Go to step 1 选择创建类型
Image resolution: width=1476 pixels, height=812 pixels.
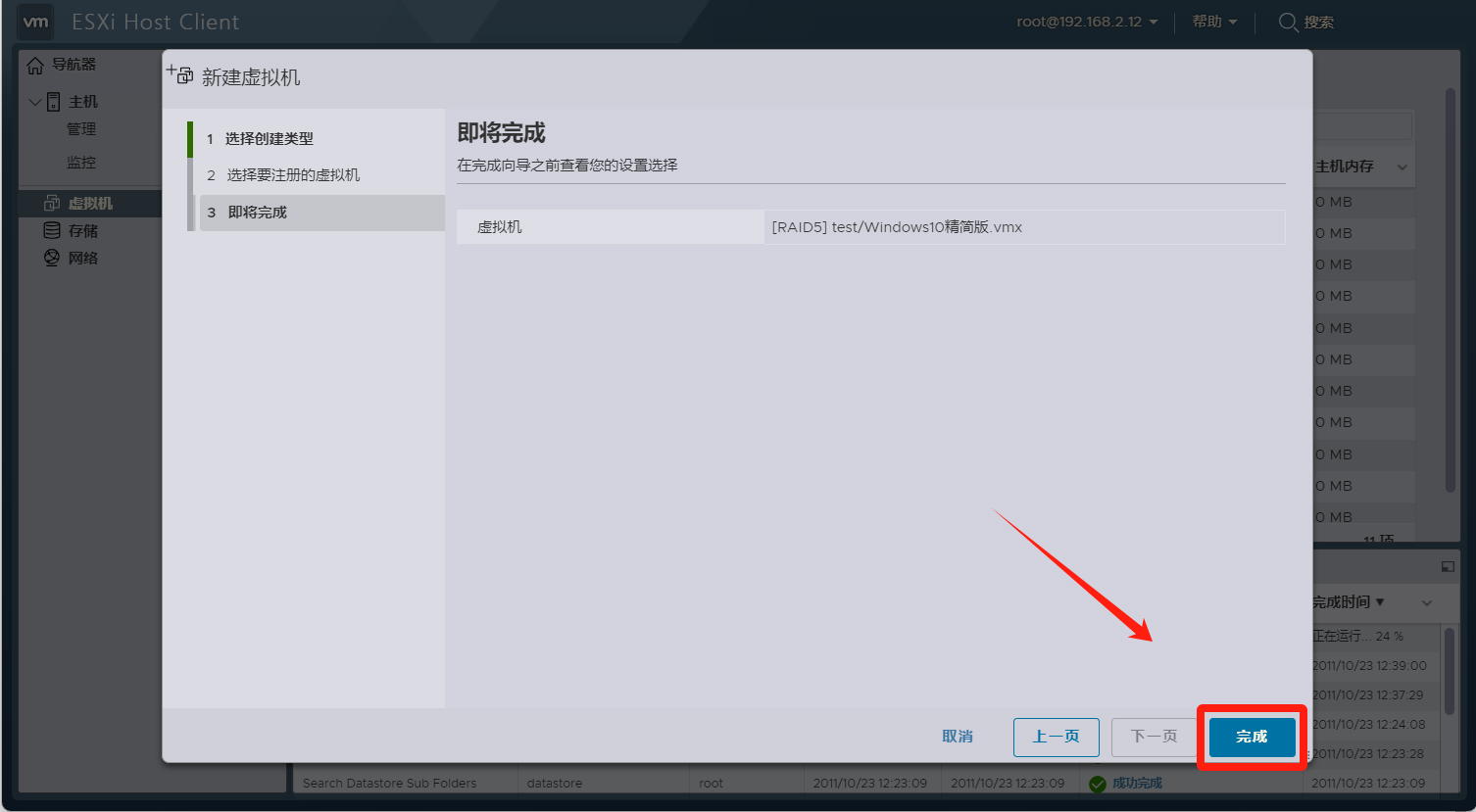pyautogui.click(x=269, y=139)
